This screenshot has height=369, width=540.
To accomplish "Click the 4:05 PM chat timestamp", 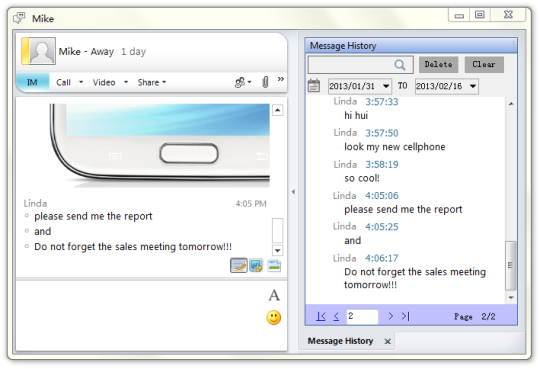I will 251,204.
